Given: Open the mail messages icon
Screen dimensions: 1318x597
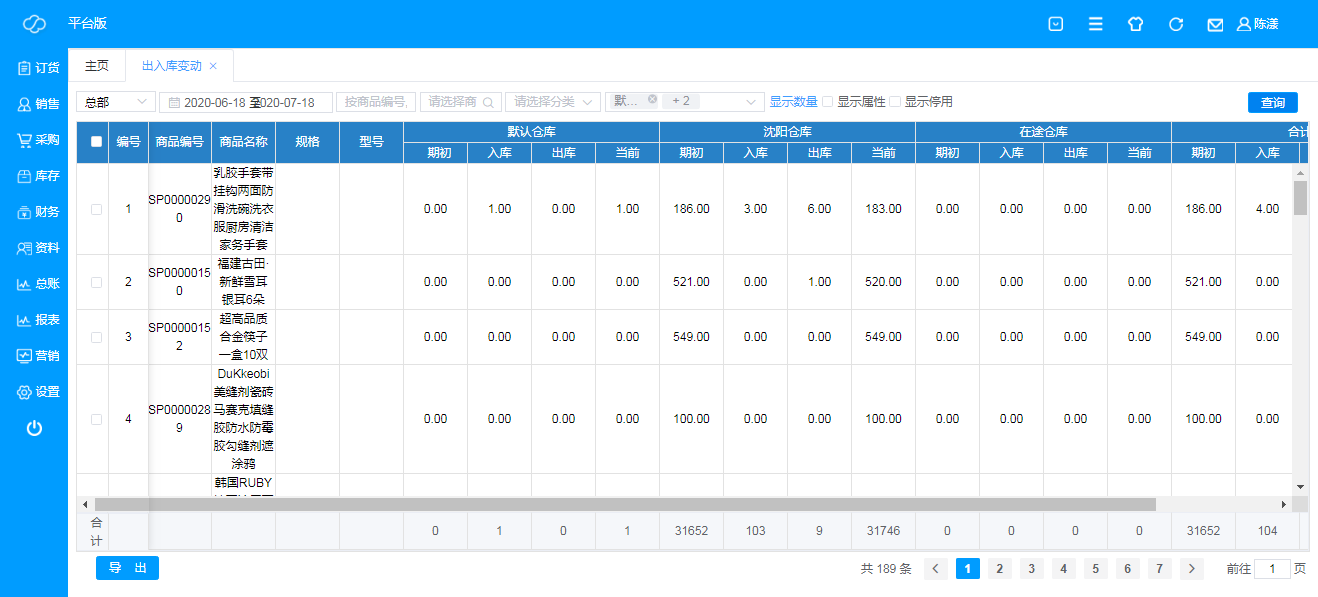Looking at the screenshot, I should tap(1215, 24).
